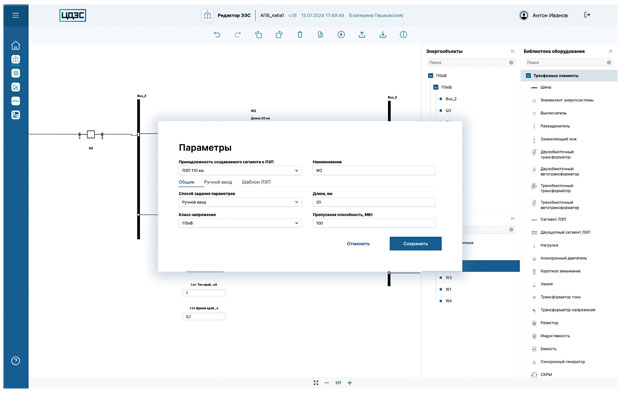620x395 pixels.
Task: Click the document icon in the toolbar
Action: [320, 35]
